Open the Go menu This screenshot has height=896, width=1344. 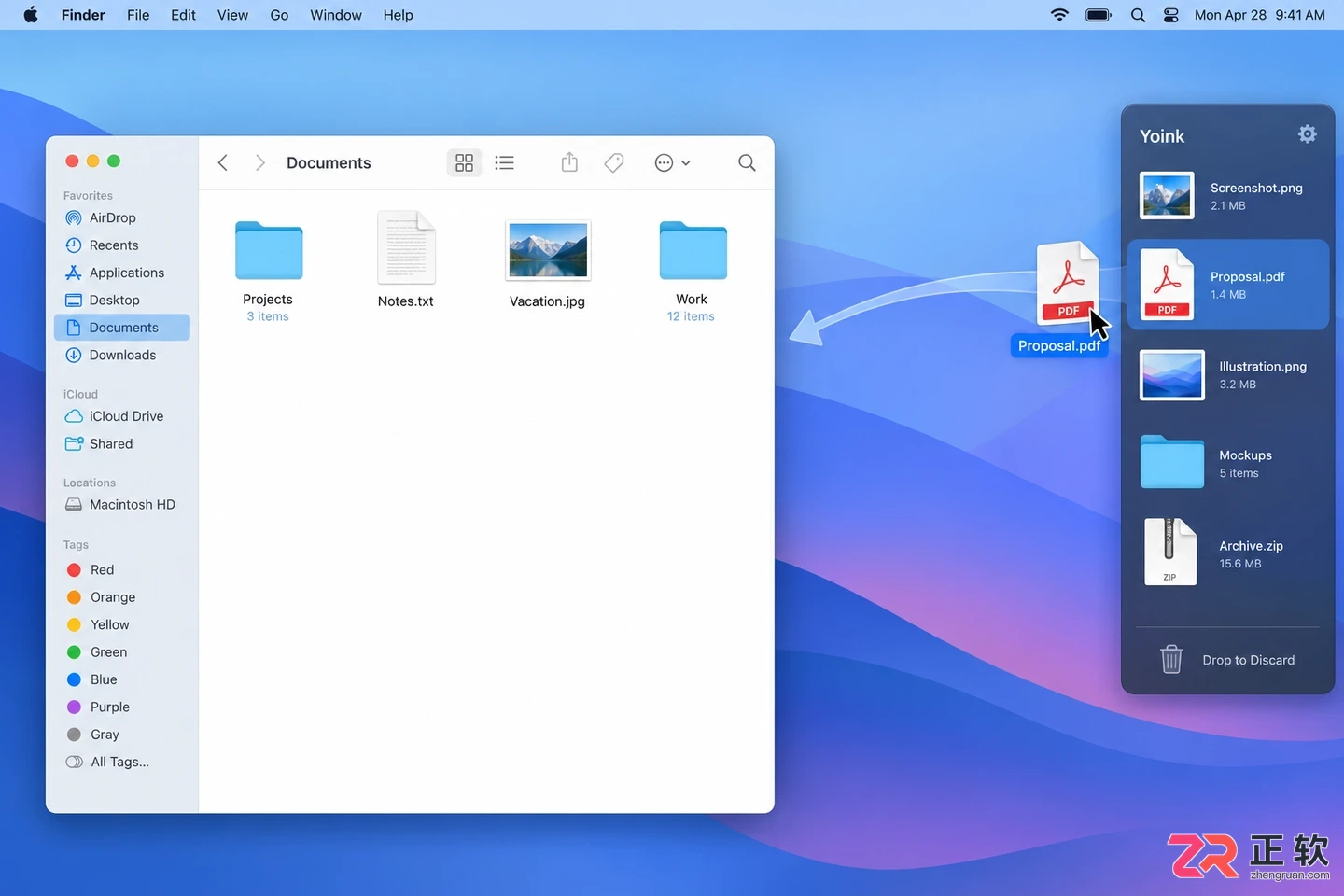(279, 15)
